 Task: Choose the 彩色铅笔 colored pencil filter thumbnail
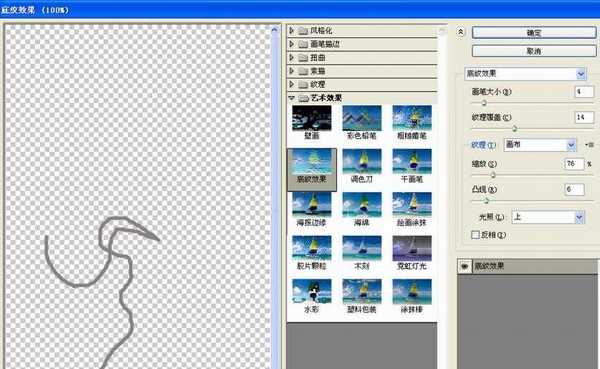[362, 118]
